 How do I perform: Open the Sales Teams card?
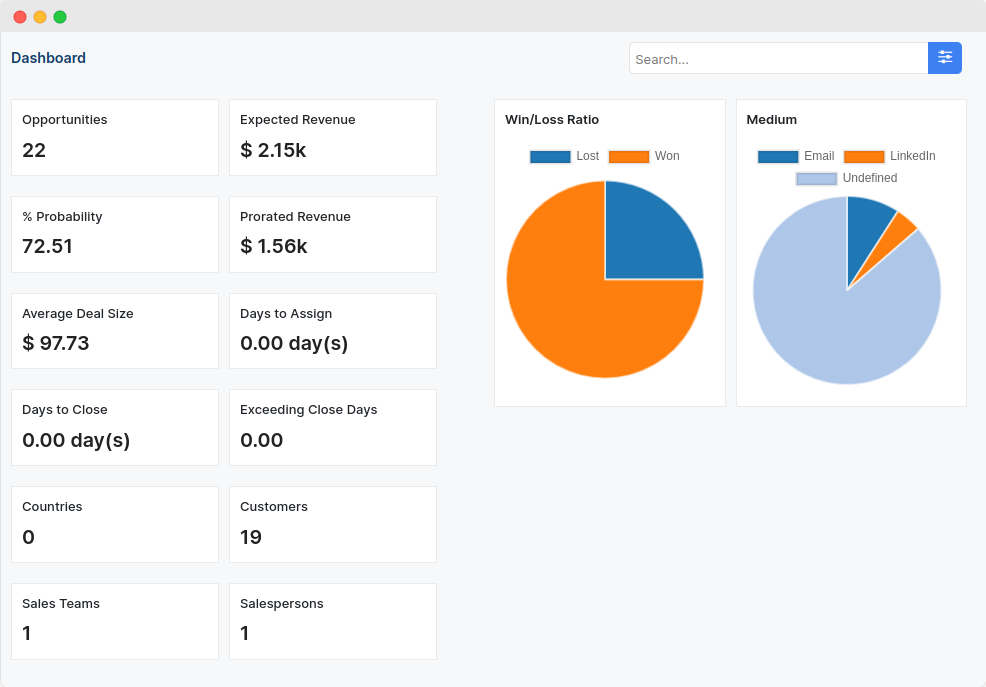[x=115, y=622]
